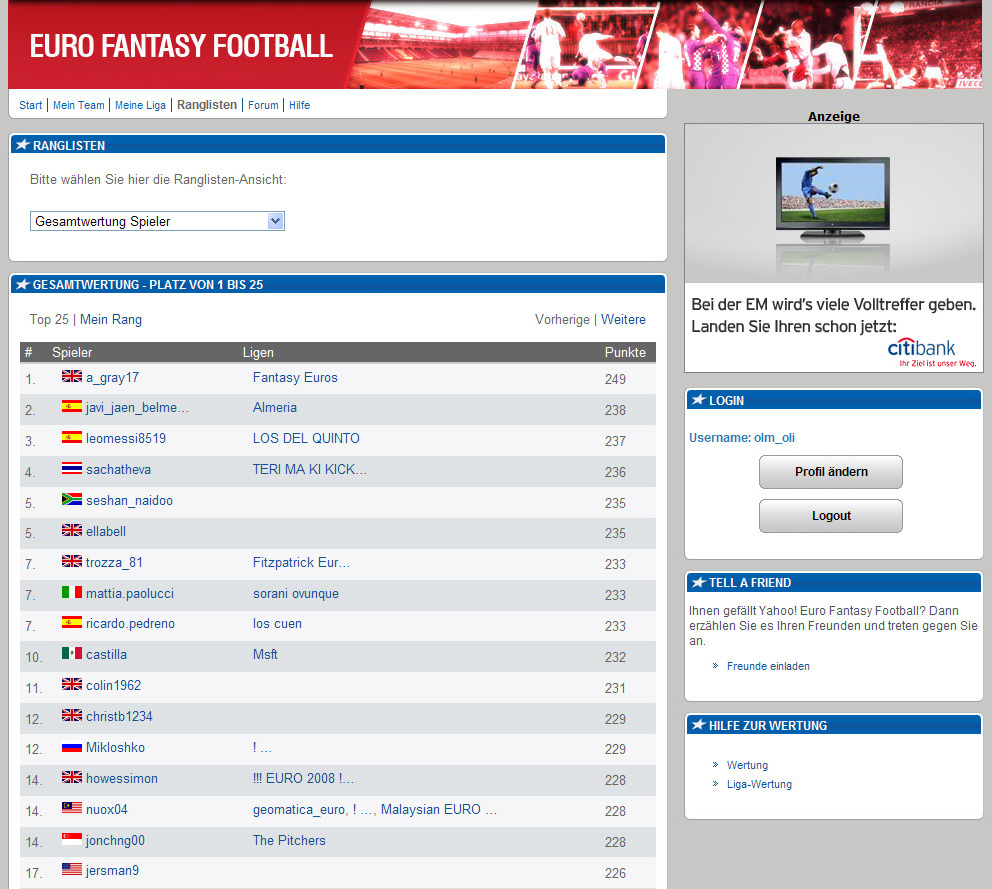Image resolution: width=992 pixels, height=889 pixels.
Task: Click the UK flag beside trozza_81
Action: [72, 561]
